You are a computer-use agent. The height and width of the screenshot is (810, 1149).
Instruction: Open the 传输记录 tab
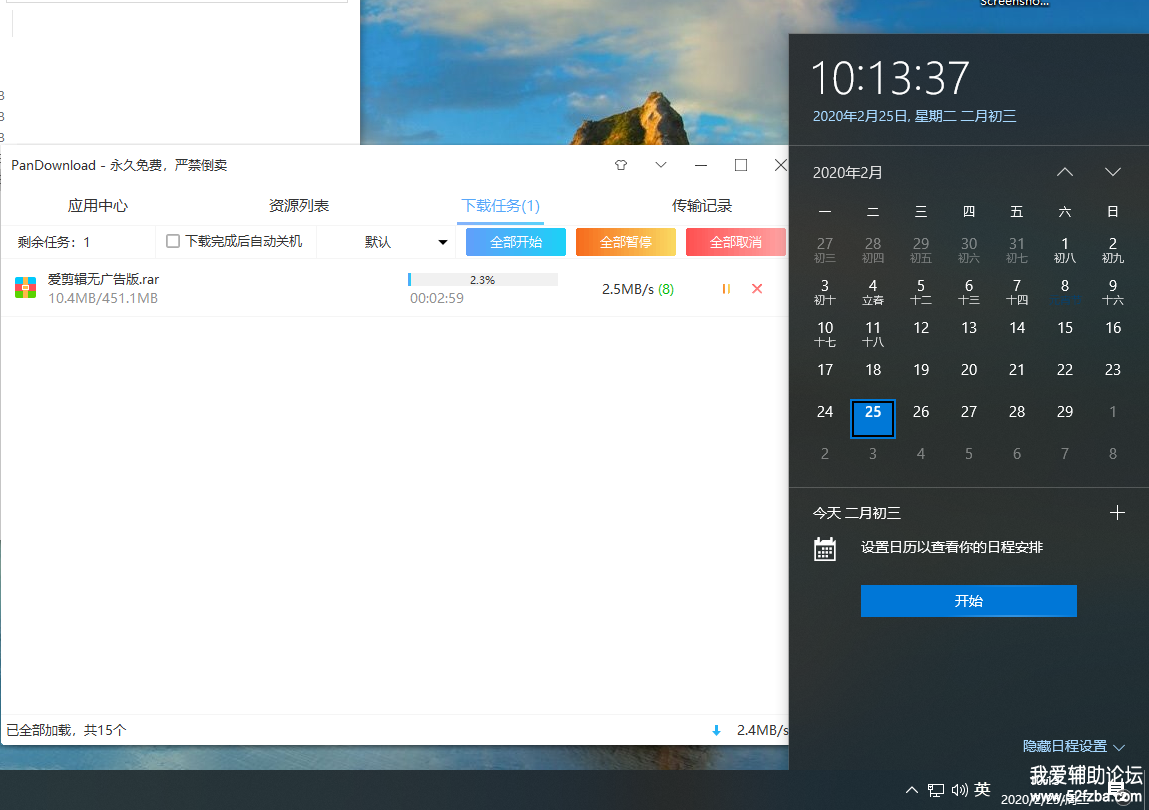[702, 206]
